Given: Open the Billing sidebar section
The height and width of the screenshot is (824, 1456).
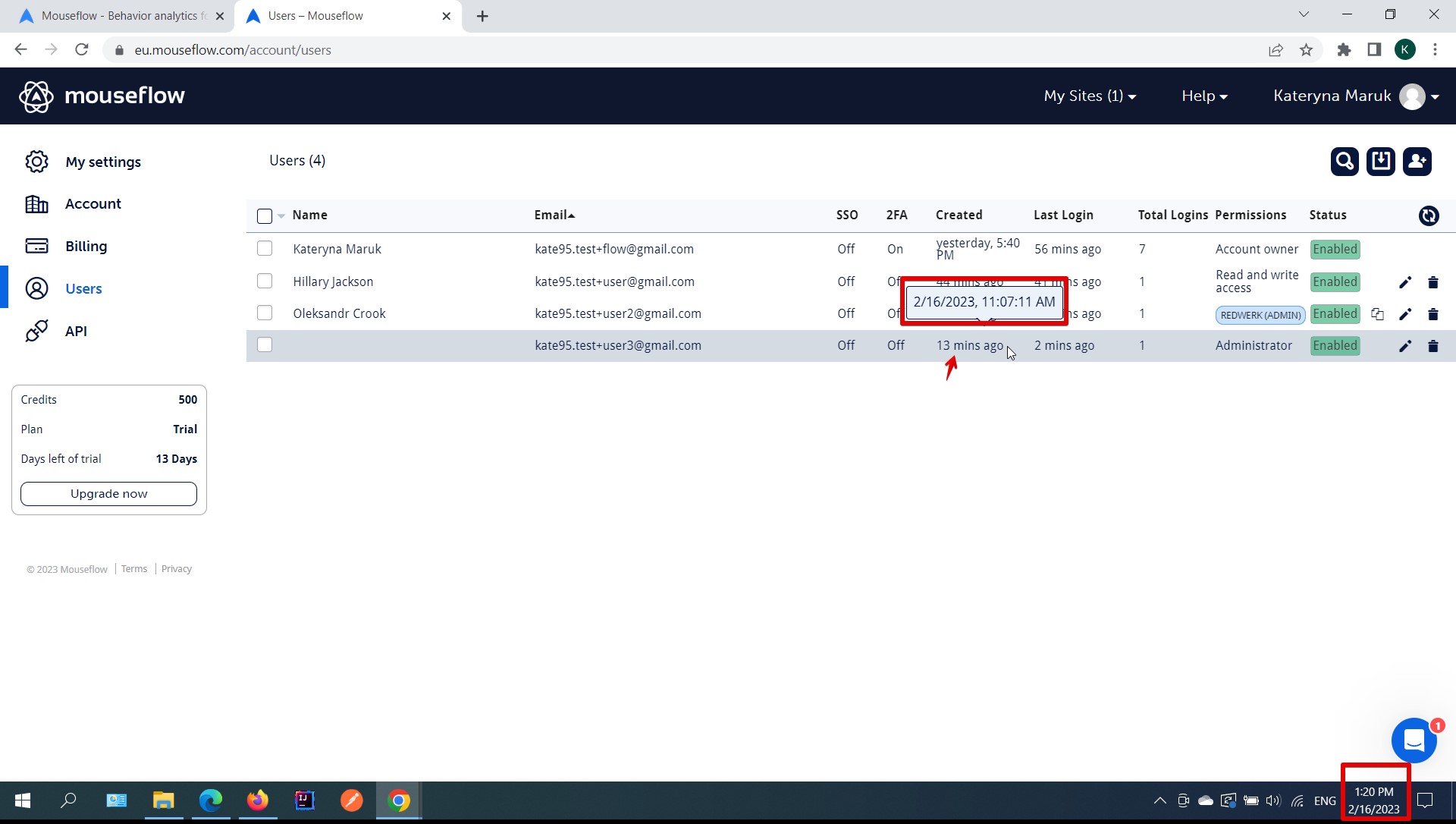Looking at the screenshot, I should click(x=66, y=246).
